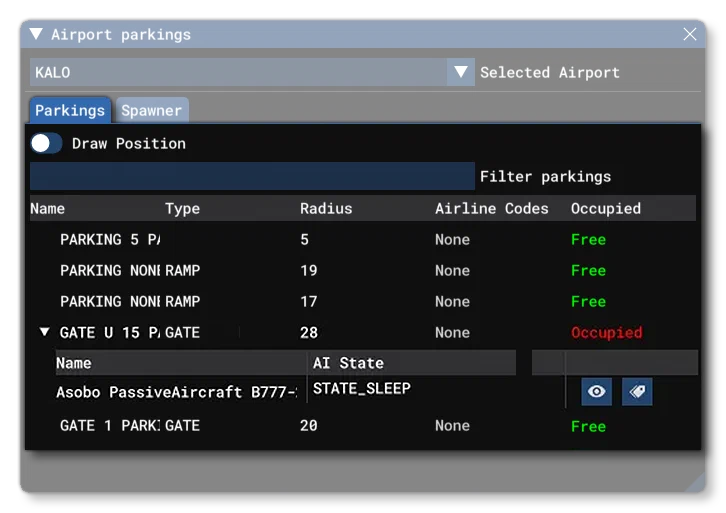The image size is (726, 513).
Task: Sort by the Type column header
Action: (182, 208)
